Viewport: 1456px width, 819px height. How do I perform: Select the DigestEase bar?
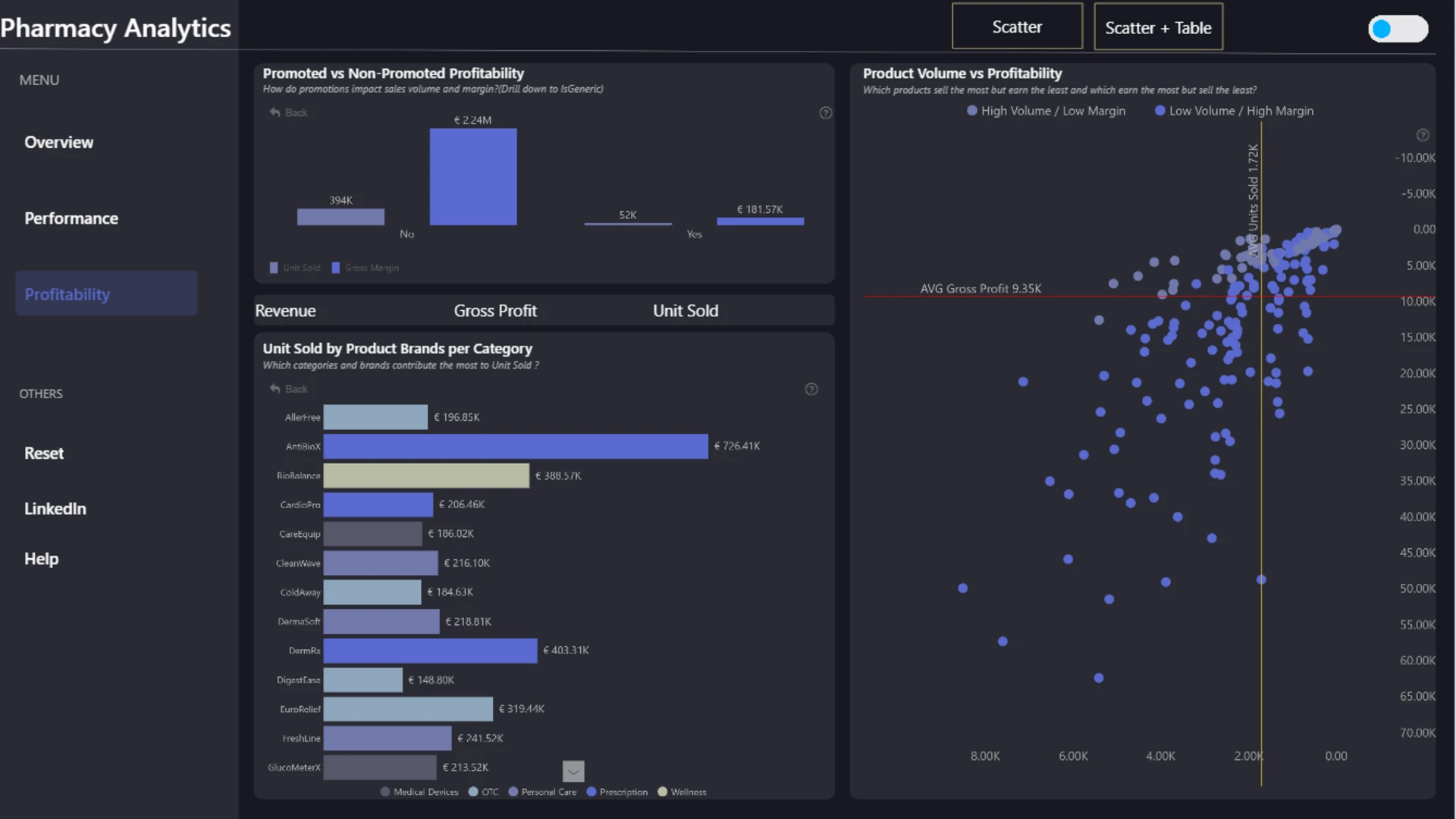[363, 679]
